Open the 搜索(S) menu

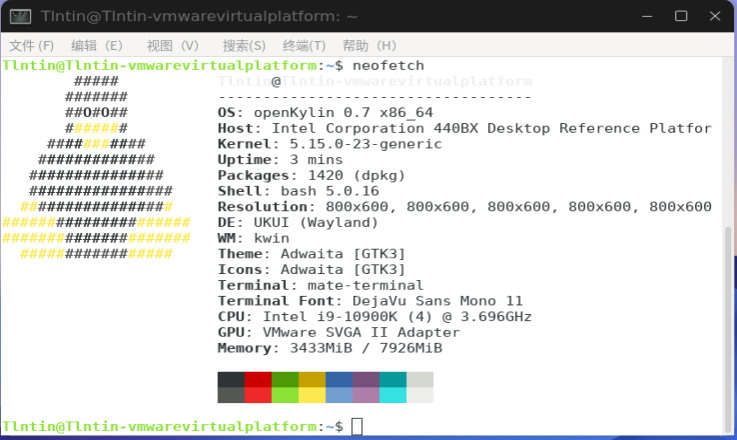point(244,46)
